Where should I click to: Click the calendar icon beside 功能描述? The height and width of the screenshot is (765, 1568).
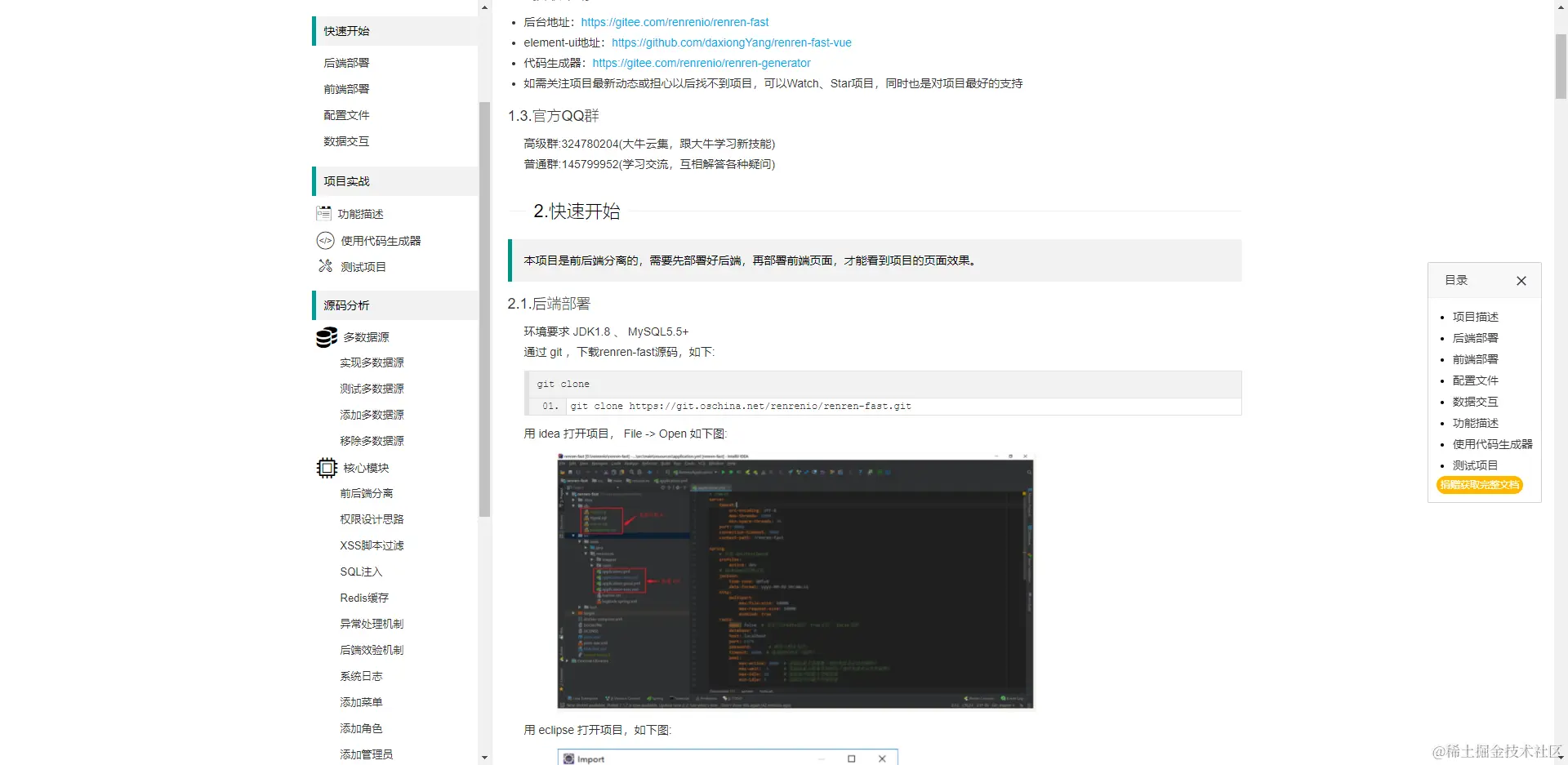click(x=323, y=213)
